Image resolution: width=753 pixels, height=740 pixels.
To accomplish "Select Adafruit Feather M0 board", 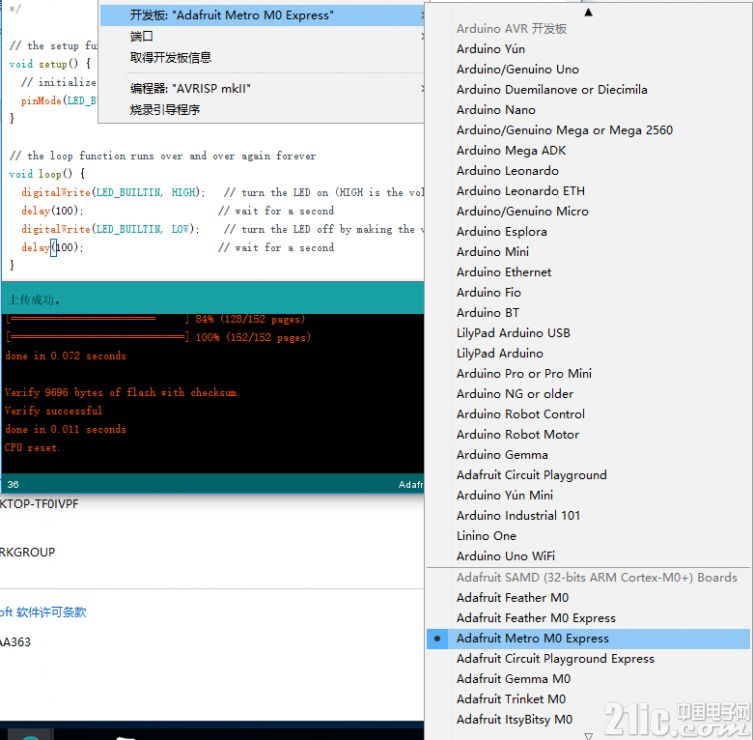I will (x=588, y=597).
